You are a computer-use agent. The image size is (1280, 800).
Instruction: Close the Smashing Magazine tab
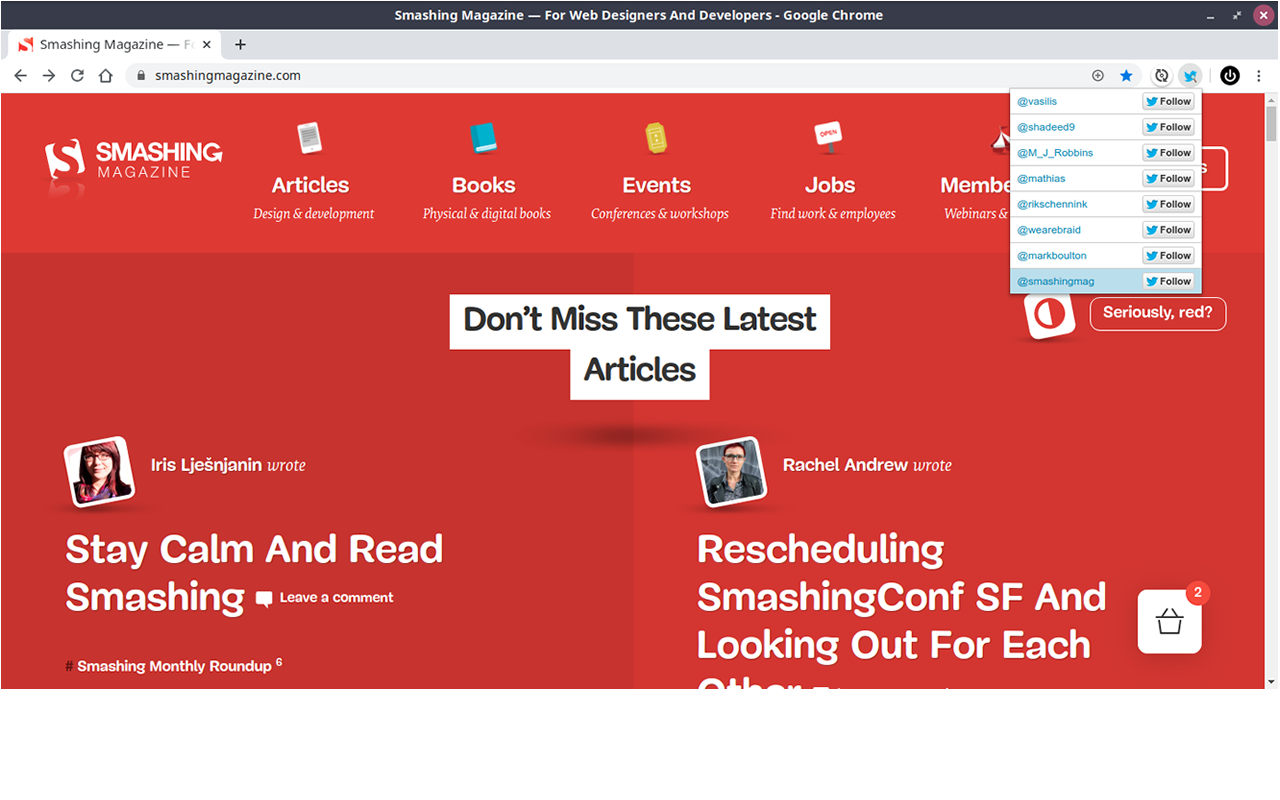[x=207, y=44]
